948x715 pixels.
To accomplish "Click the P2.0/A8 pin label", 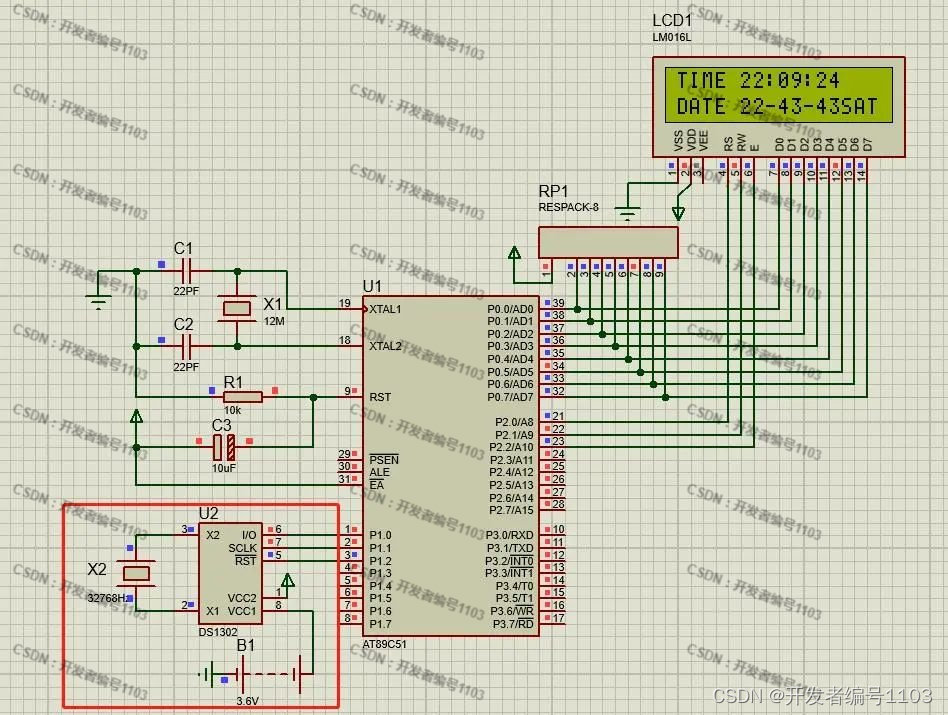I will pos(515,422).
